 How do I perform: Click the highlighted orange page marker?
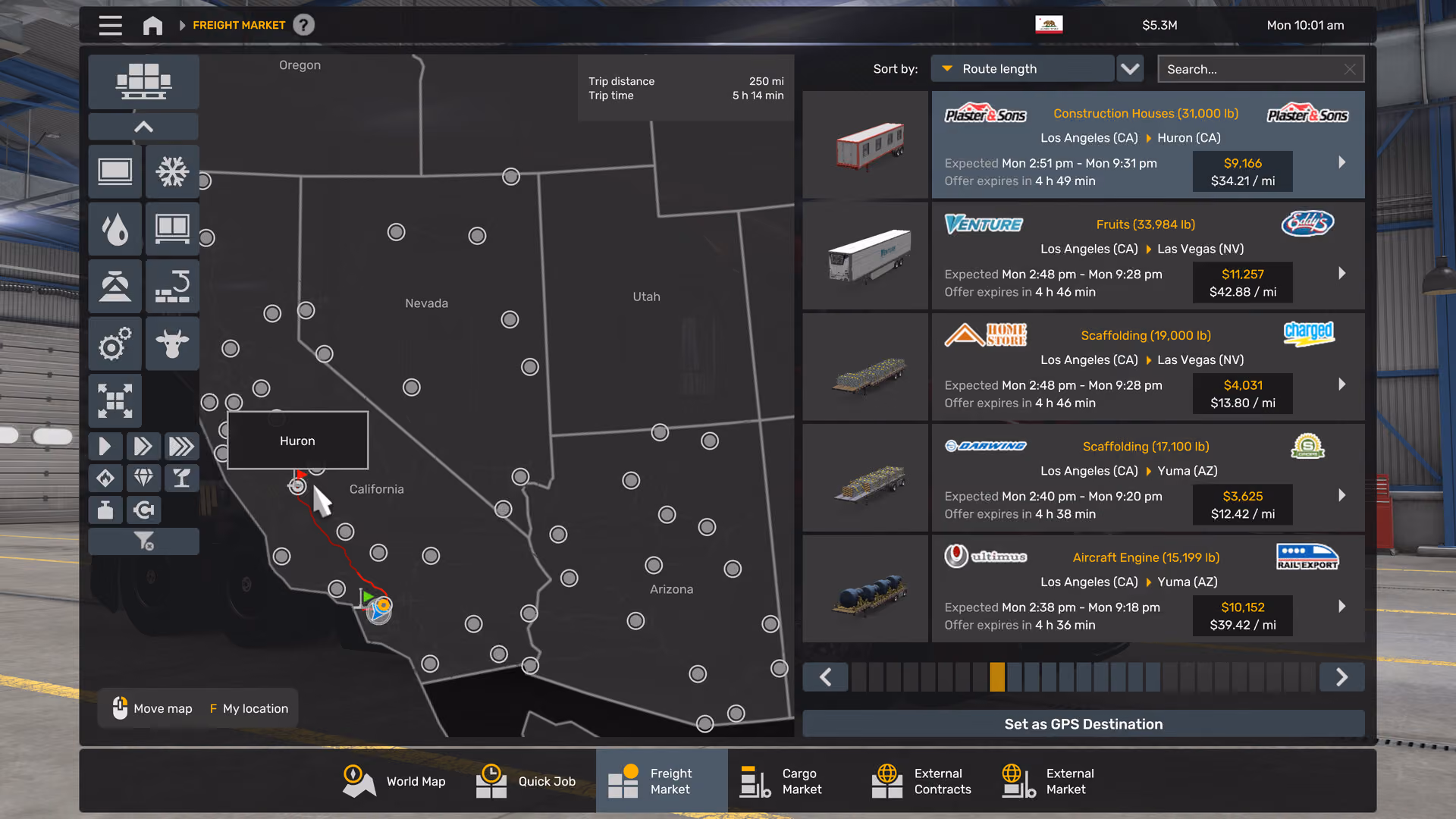click(x=997, y=676)
